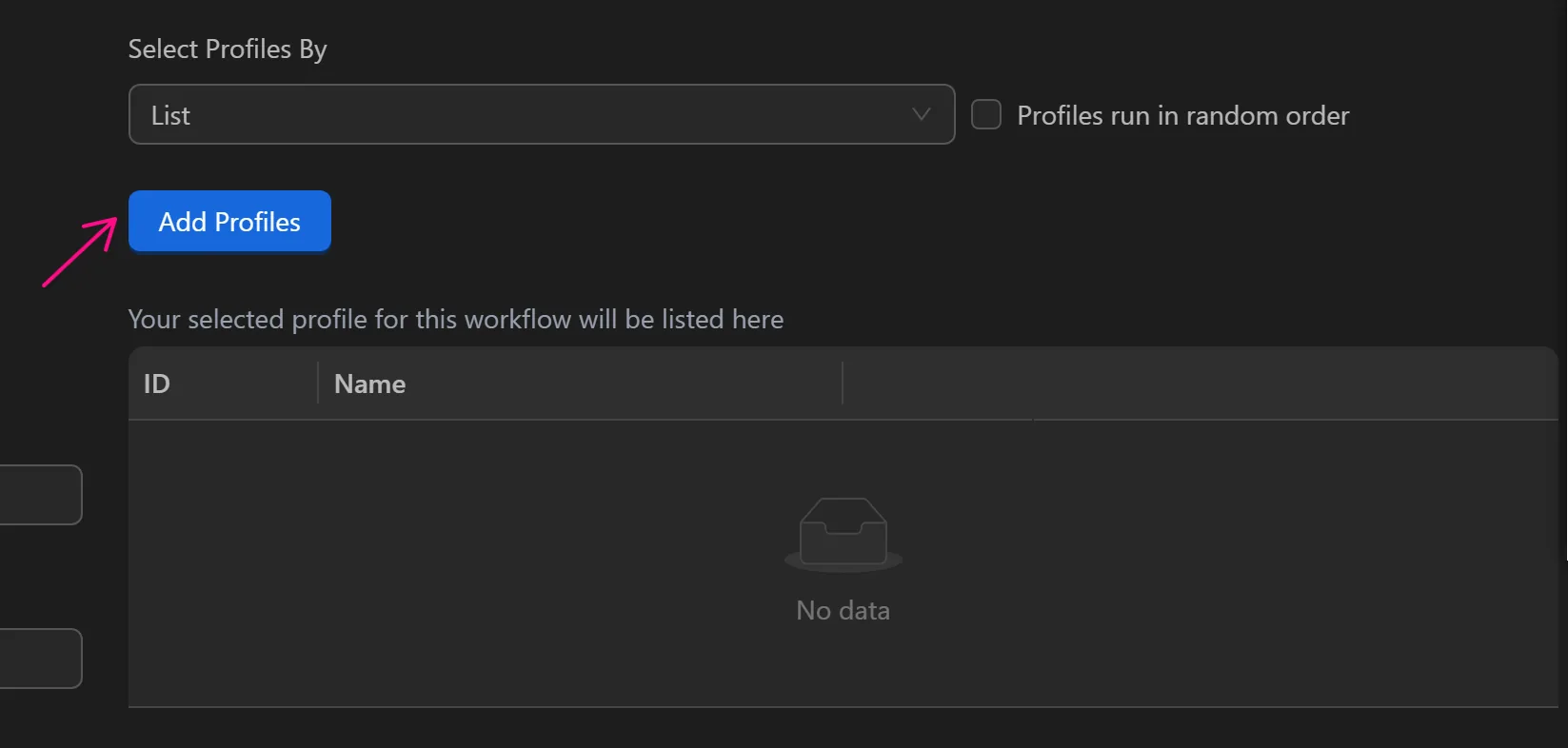Image resolution: width=1568 pixels, height=748 pixels.
Task: Click the ID column header
Action: click(157, 384)
